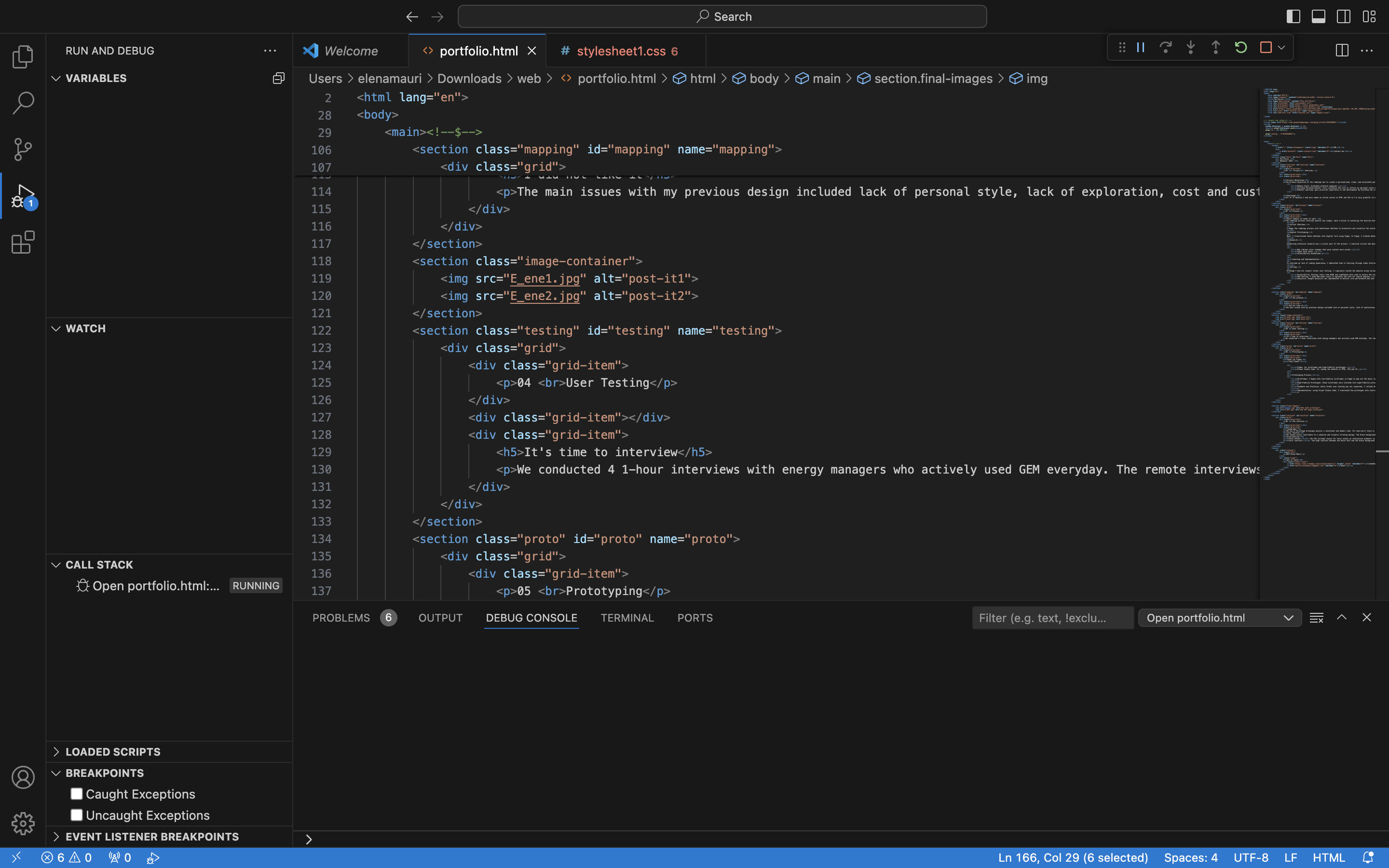Grab the debug toolbar drag handle
This screenshot has width=1389, height=868.
point(1121,48)
